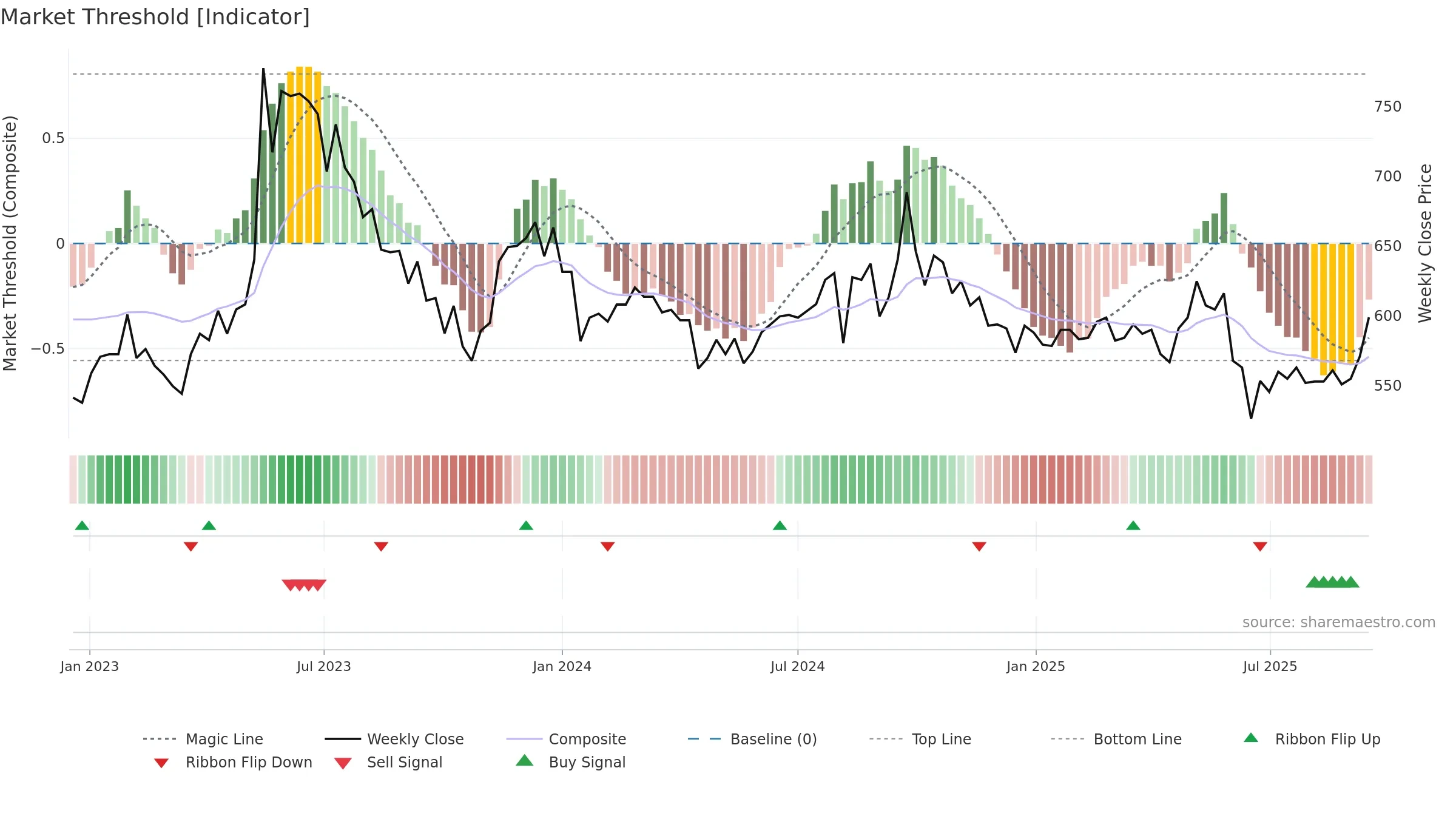Toggle the Sell Signal legend entry

click(388, 762)
